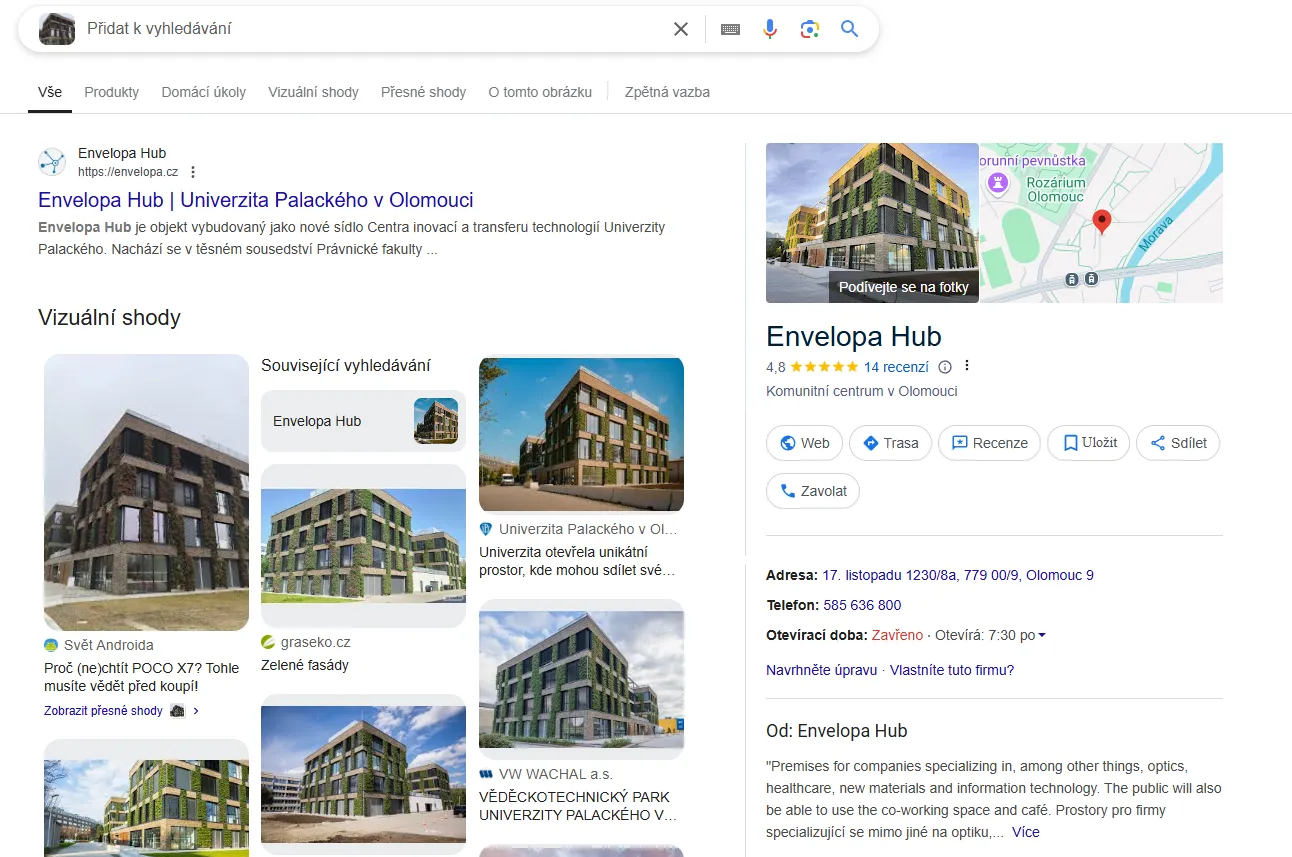This screenshot has height=857, width=1292.
Task: Select the 'Vše' tab
Action: [50, 92]
